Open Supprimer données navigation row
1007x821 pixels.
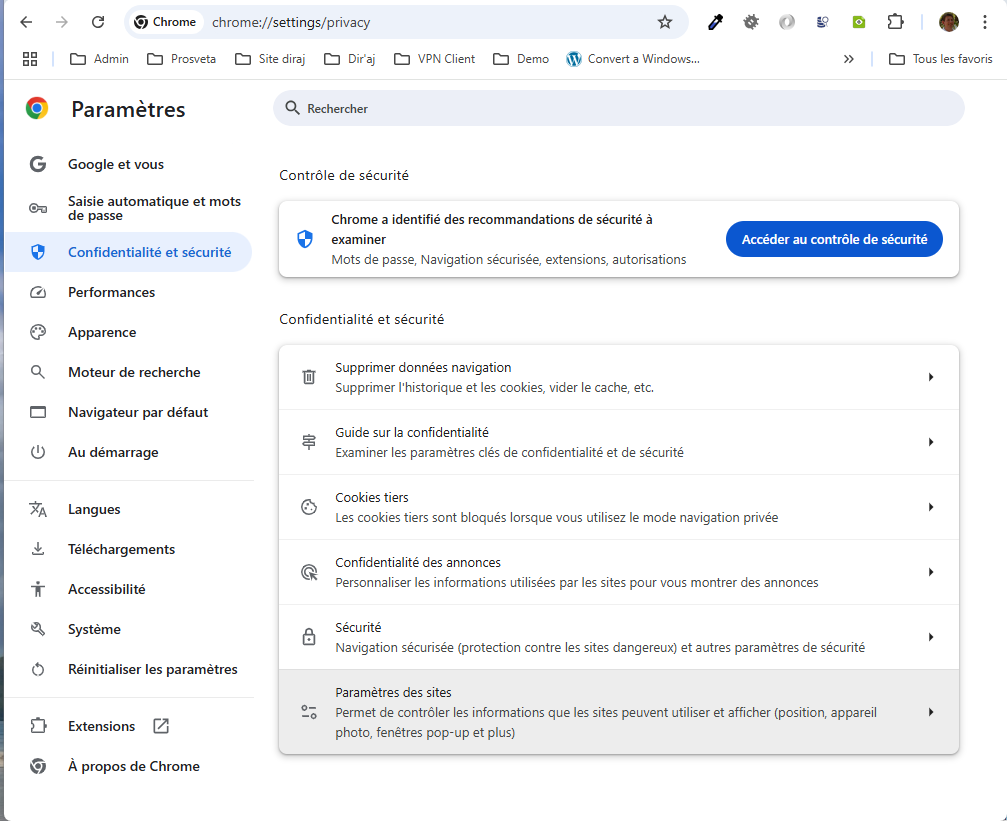(x=618, y=377)
